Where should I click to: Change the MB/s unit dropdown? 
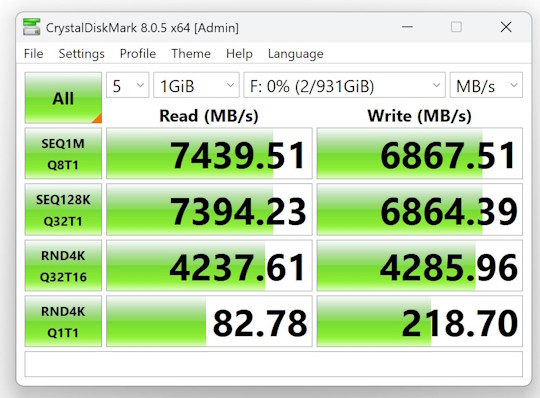[486, 85]
